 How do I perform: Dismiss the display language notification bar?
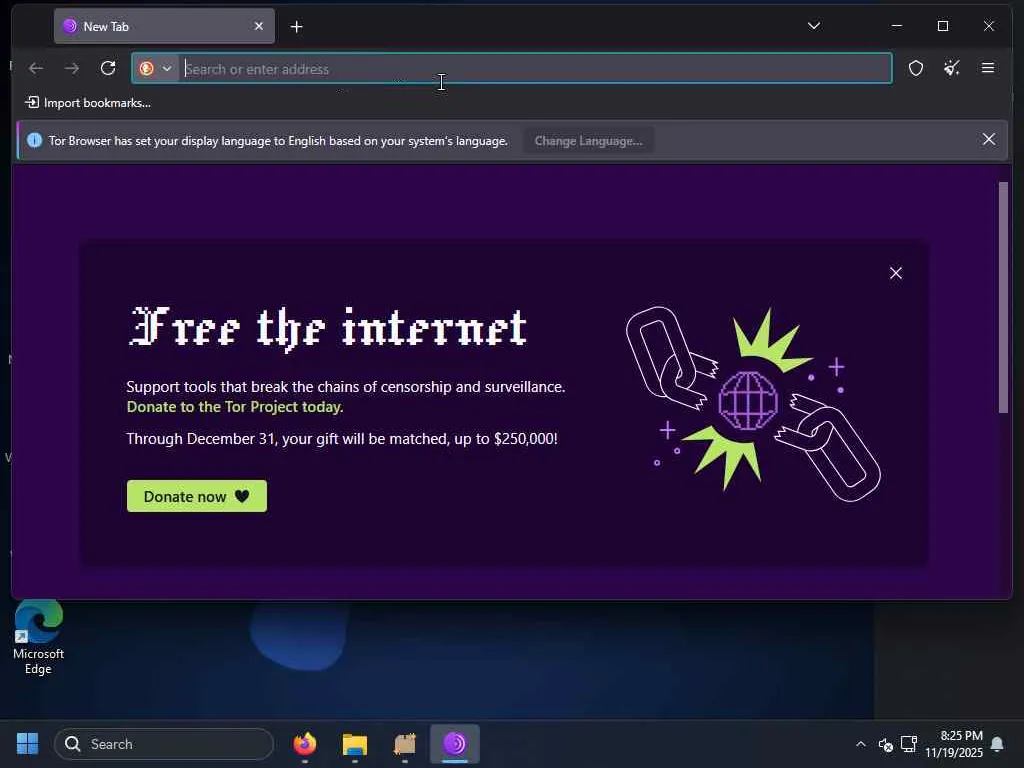click(x=989, y=140)
